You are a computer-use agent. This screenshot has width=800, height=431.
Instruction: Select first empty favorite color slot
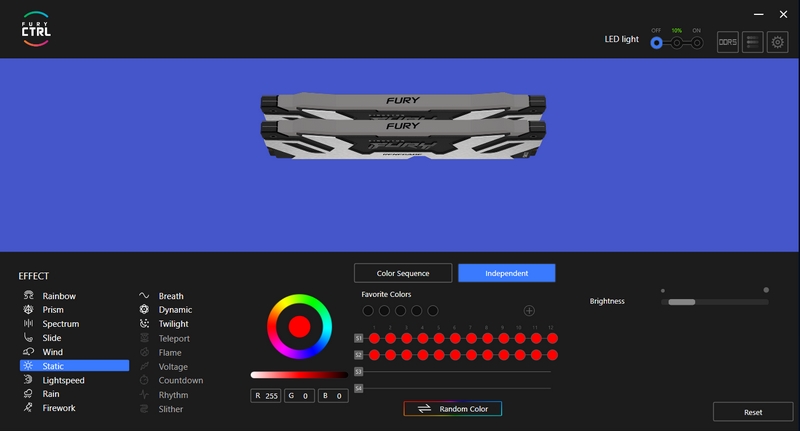pos(368,311)
